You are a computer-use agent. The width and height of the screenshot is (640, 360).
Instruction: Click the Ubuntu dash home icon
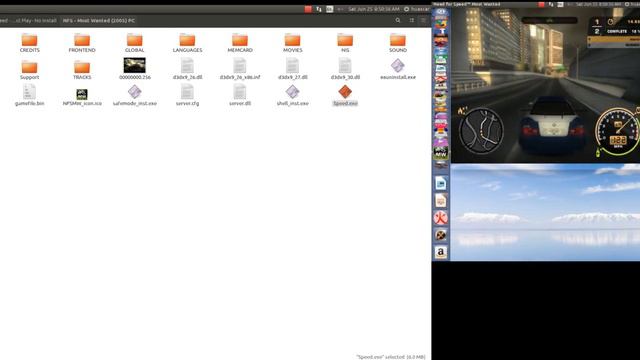click(441, 12)
